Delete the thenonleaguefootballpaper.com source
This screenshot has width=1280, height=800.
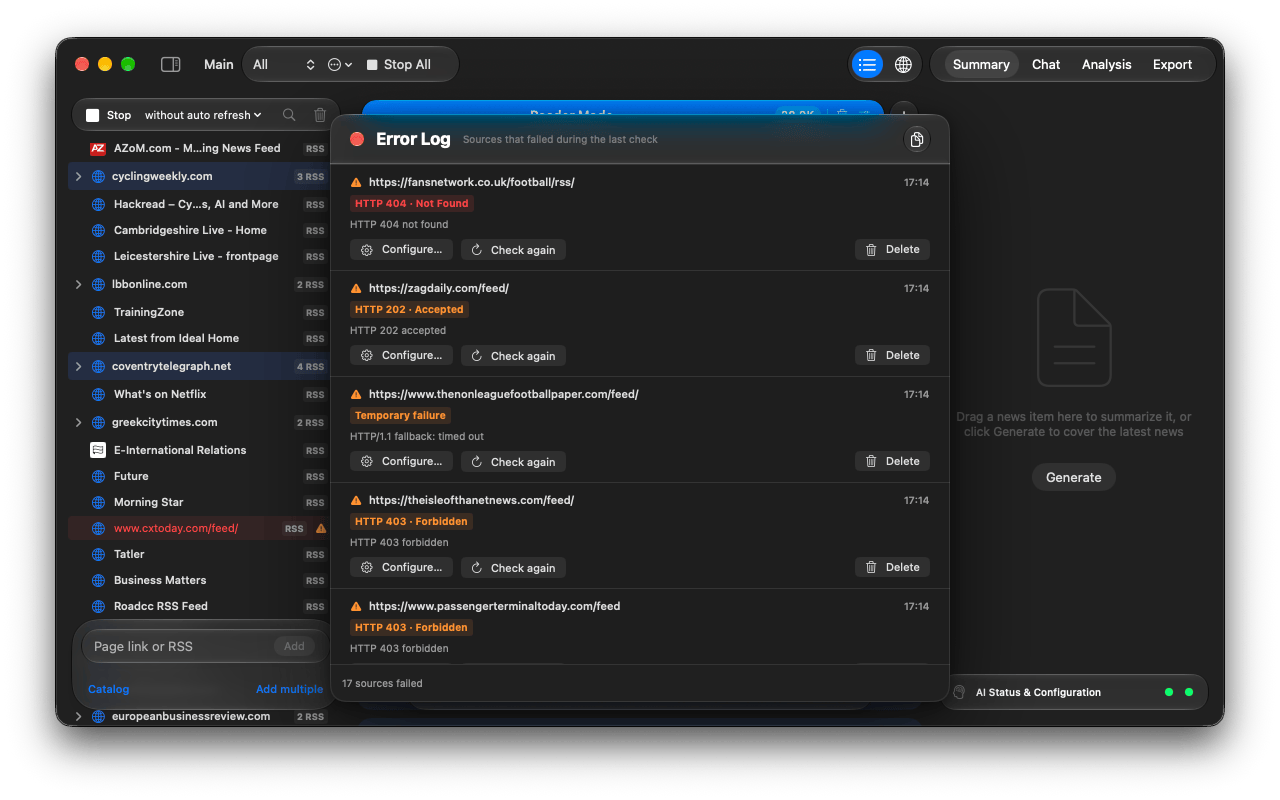pos(892,461)
